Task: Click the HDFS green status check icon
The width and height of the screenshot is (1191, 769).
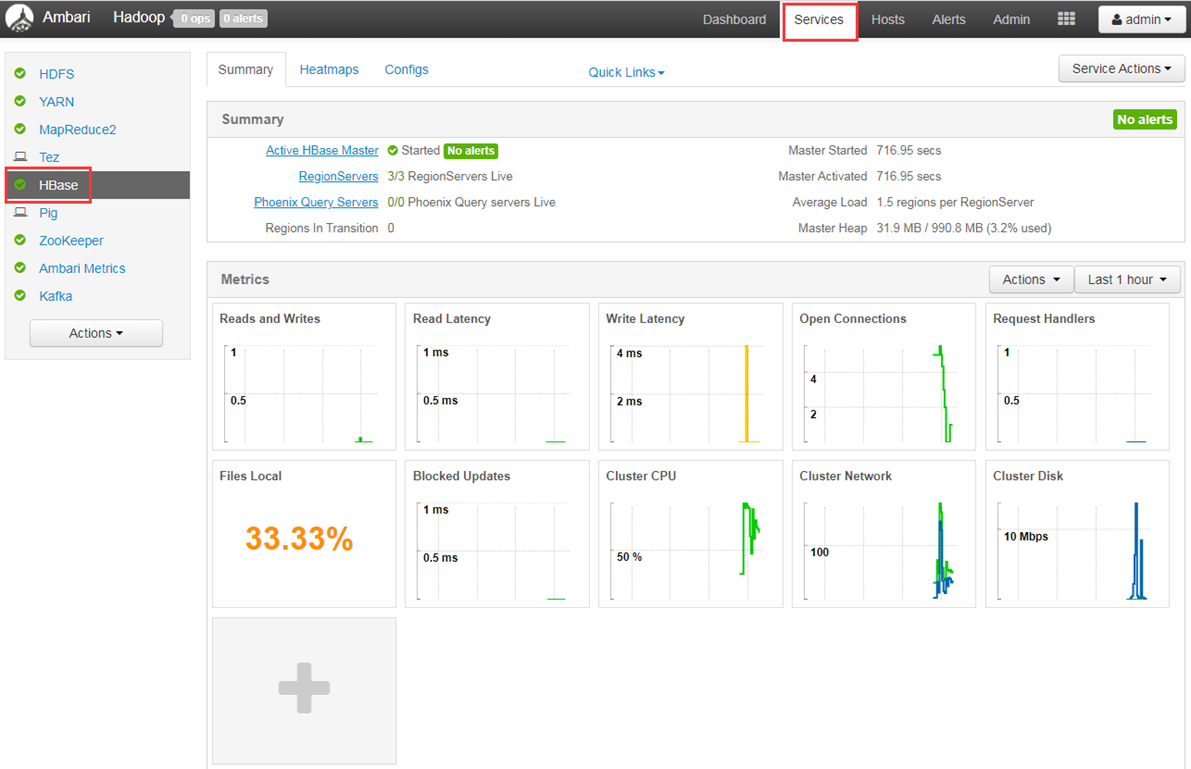Action: click(x=21, y=74)
